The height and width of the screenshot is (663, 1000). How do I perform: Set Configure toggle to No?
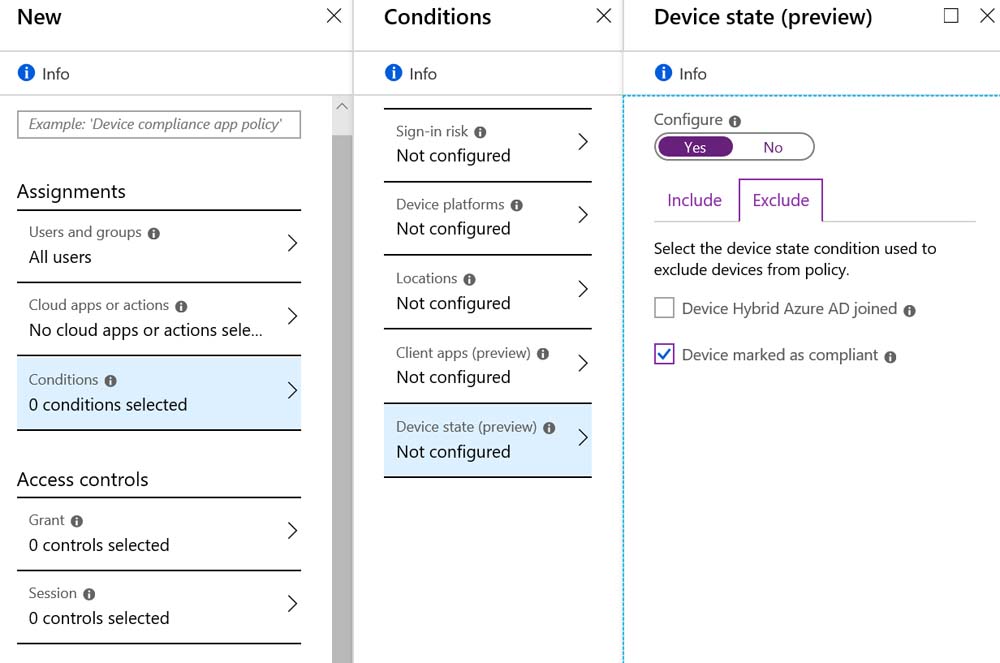(773, 147)
